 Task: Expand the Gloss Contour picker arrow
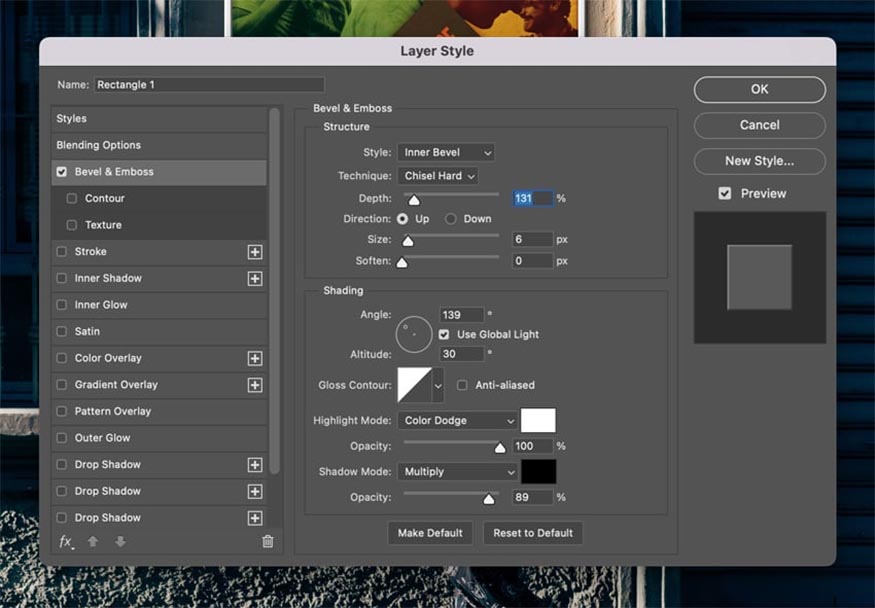(438, 385)
